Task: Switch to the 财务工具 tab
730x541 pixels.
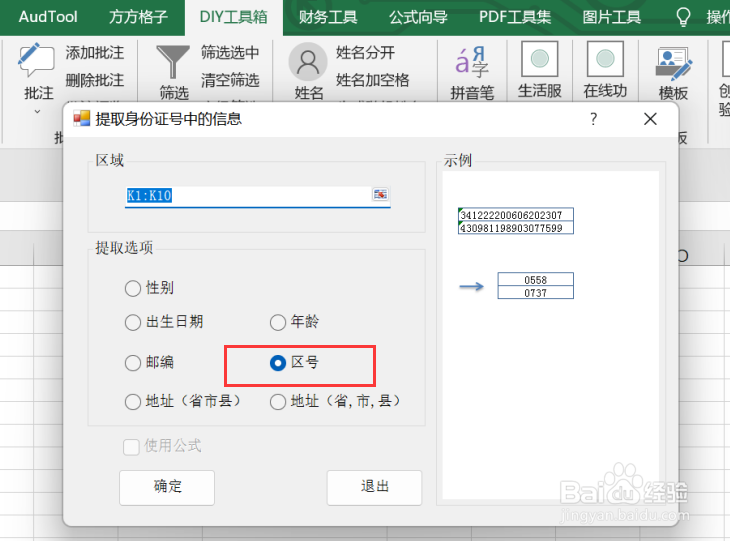Action: (x=328, y=17)
